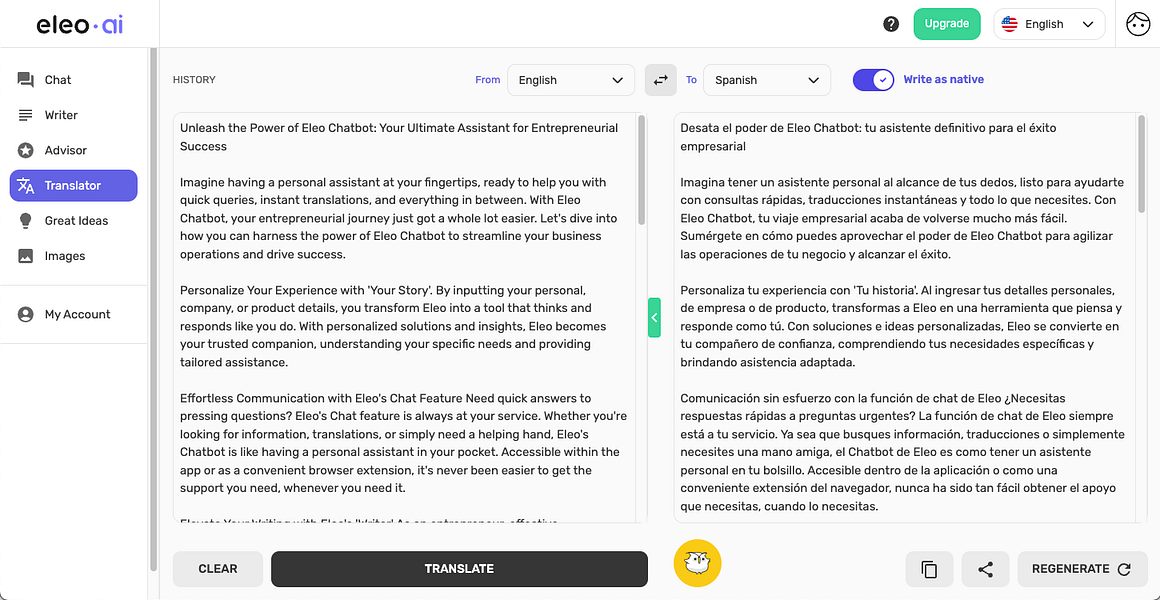Swap translation languages with the arrows icon
1160x600 pixels.
pos(660,79)
